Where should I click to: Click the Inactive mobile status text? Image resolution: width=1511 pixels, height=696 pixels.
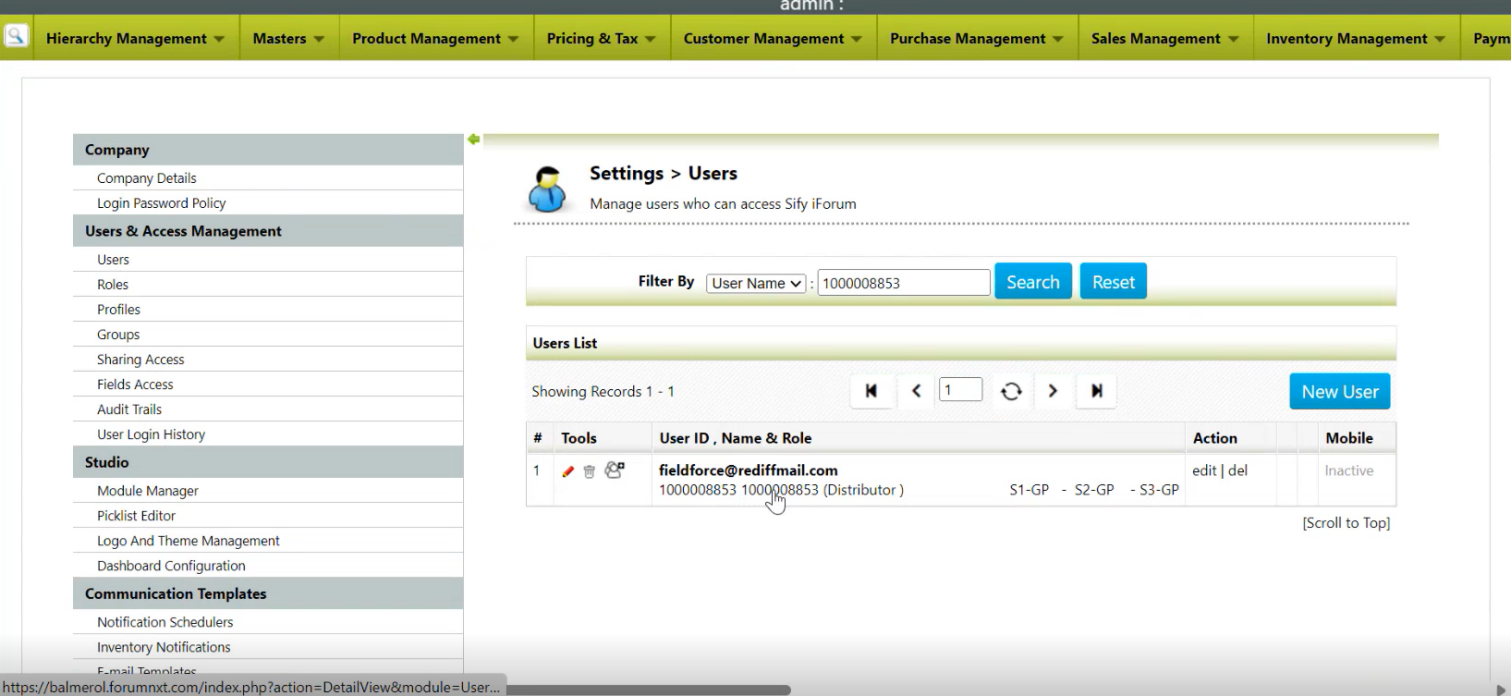[1349, 470]
